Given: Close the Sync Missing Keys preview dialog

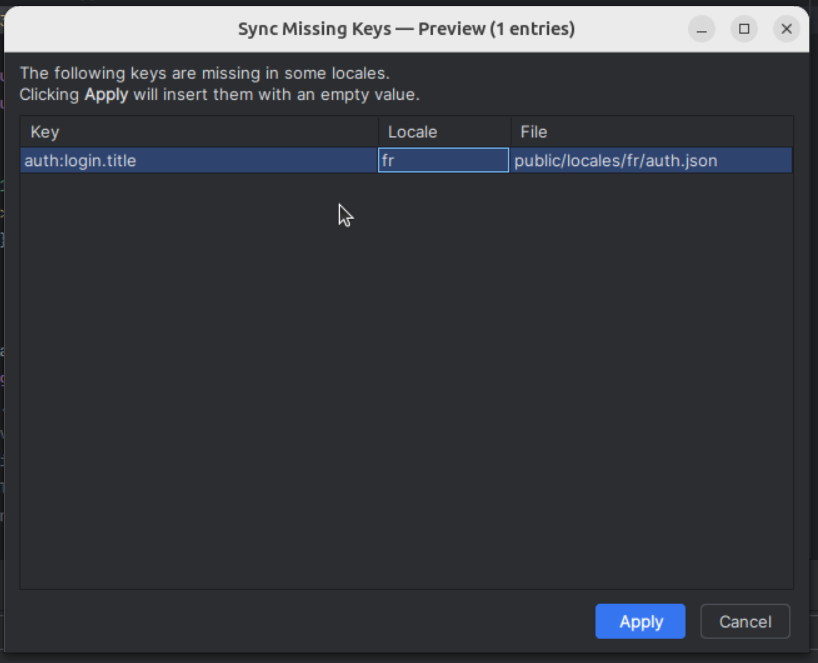Looking at the screenshot, I should click(x=787, y=29).
